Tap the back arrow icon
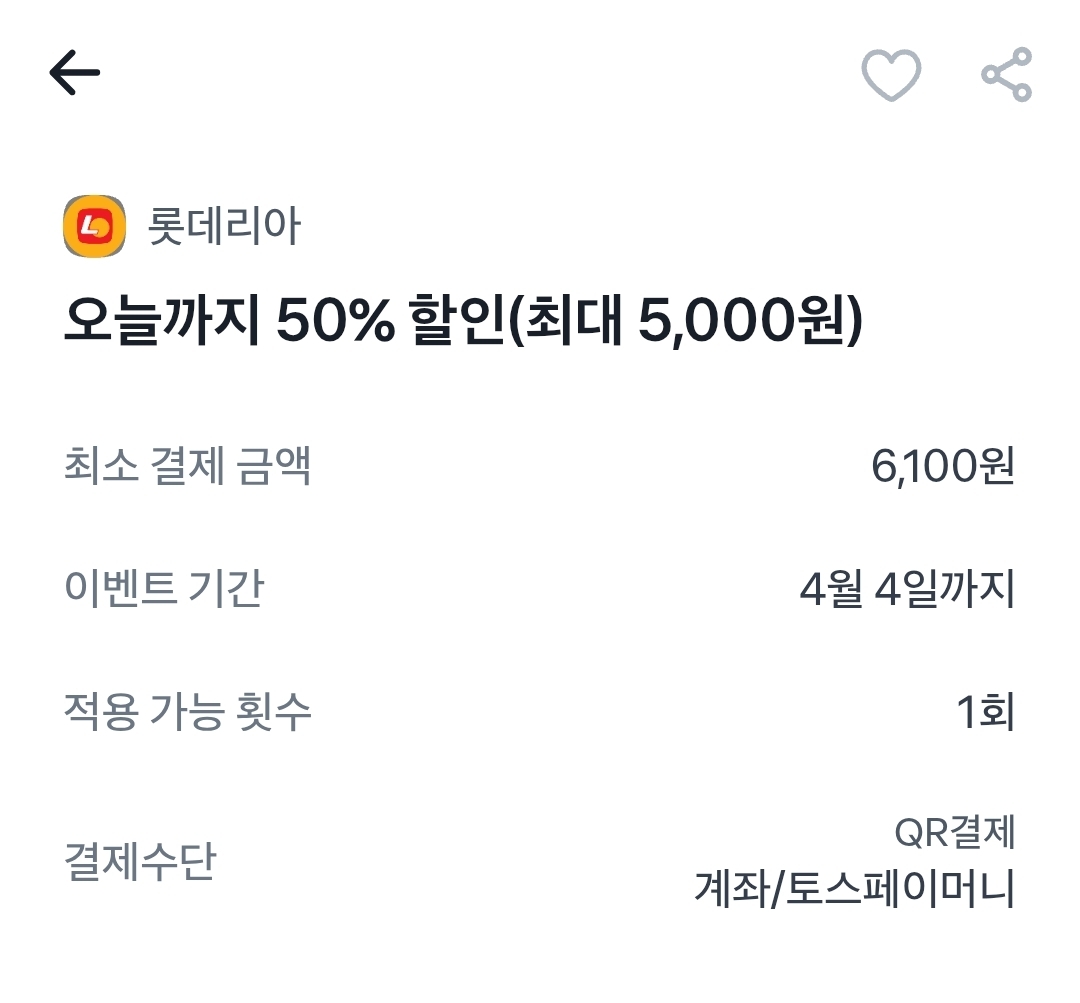This screenshot has height=1003, width=1080. pyautogui.click(x=75, y=72)
